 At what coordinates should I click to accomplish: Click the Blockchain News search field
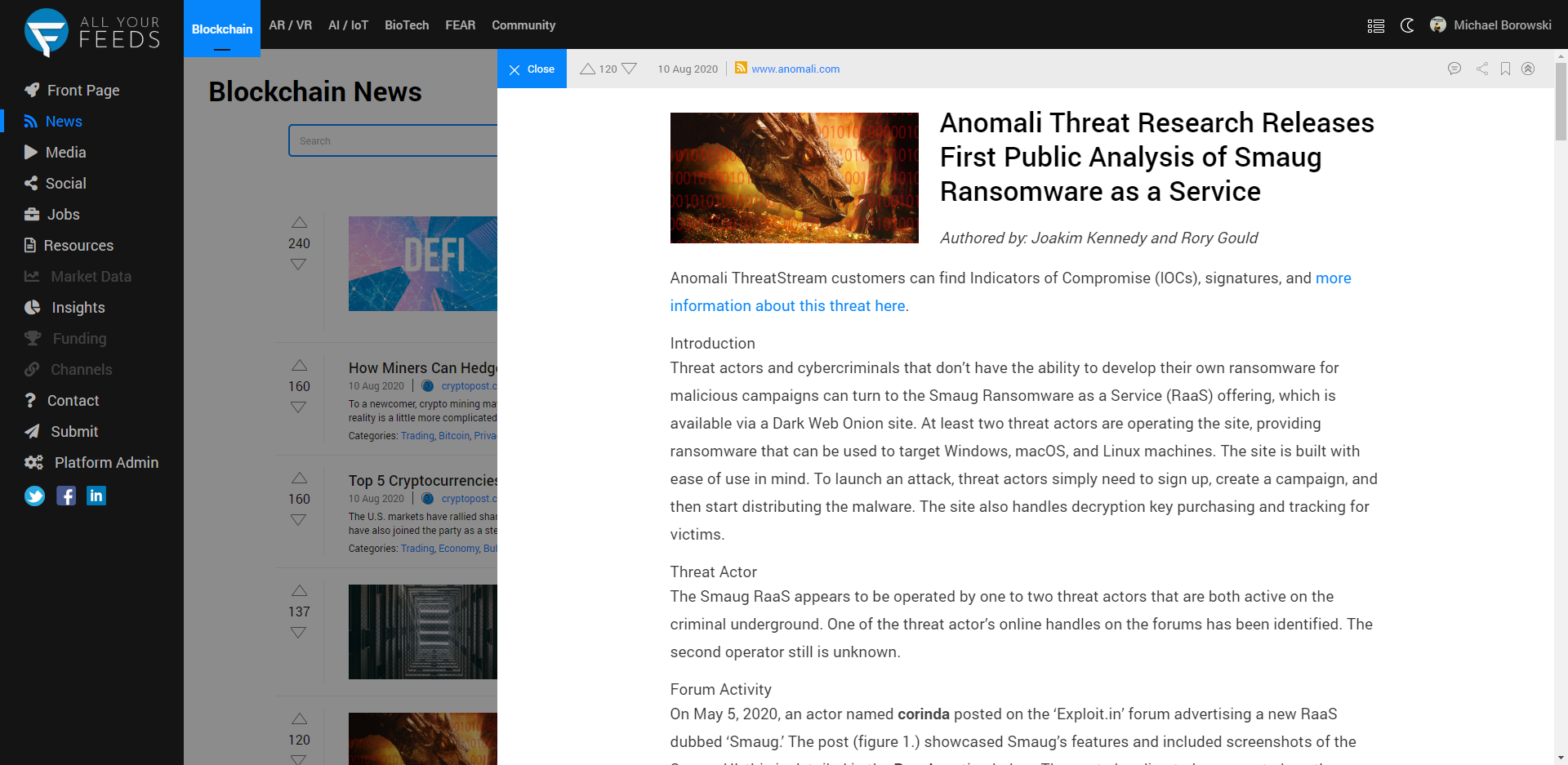392,140
